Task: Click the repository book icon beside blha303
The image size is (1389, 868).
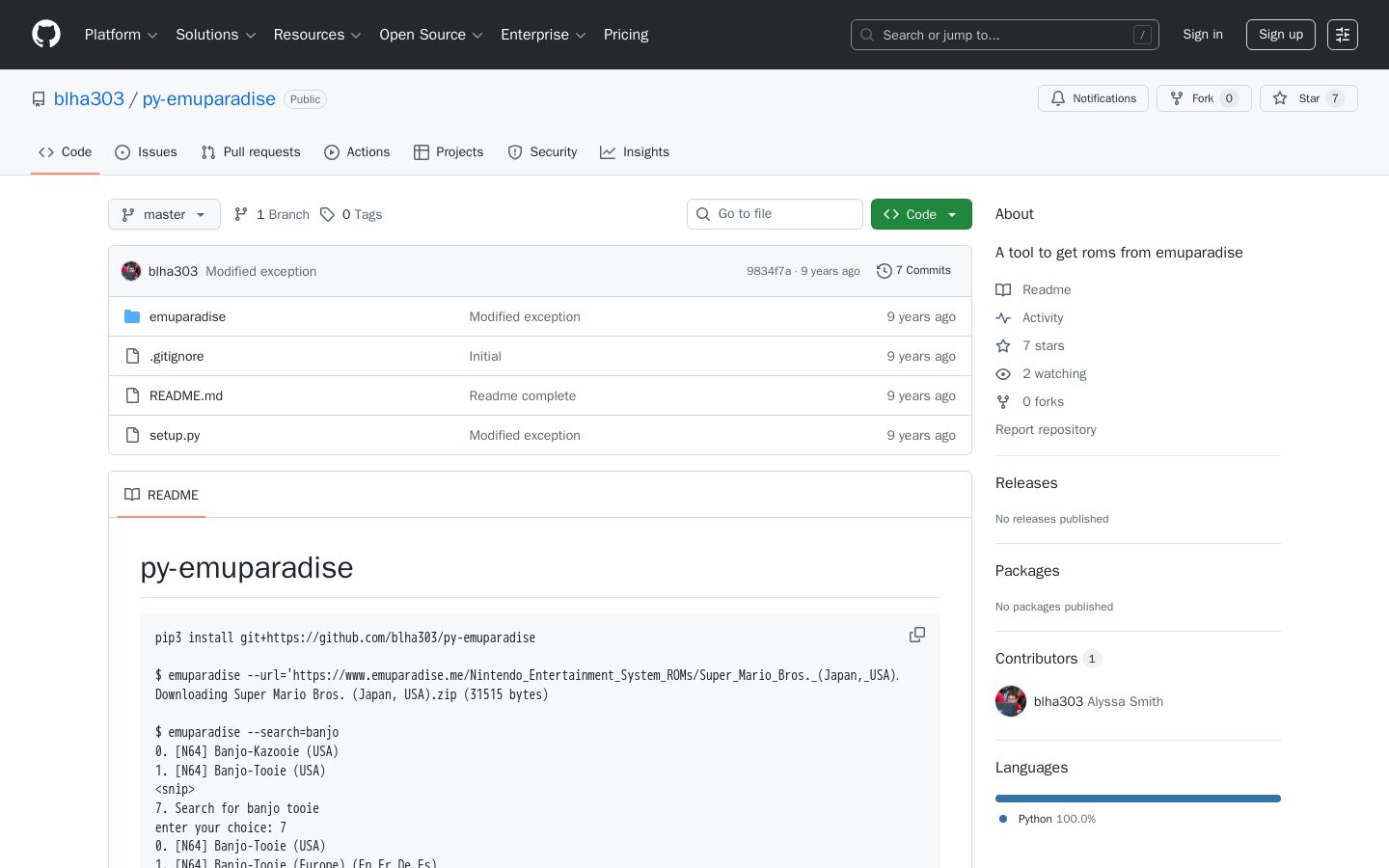Action: [39, 99]
